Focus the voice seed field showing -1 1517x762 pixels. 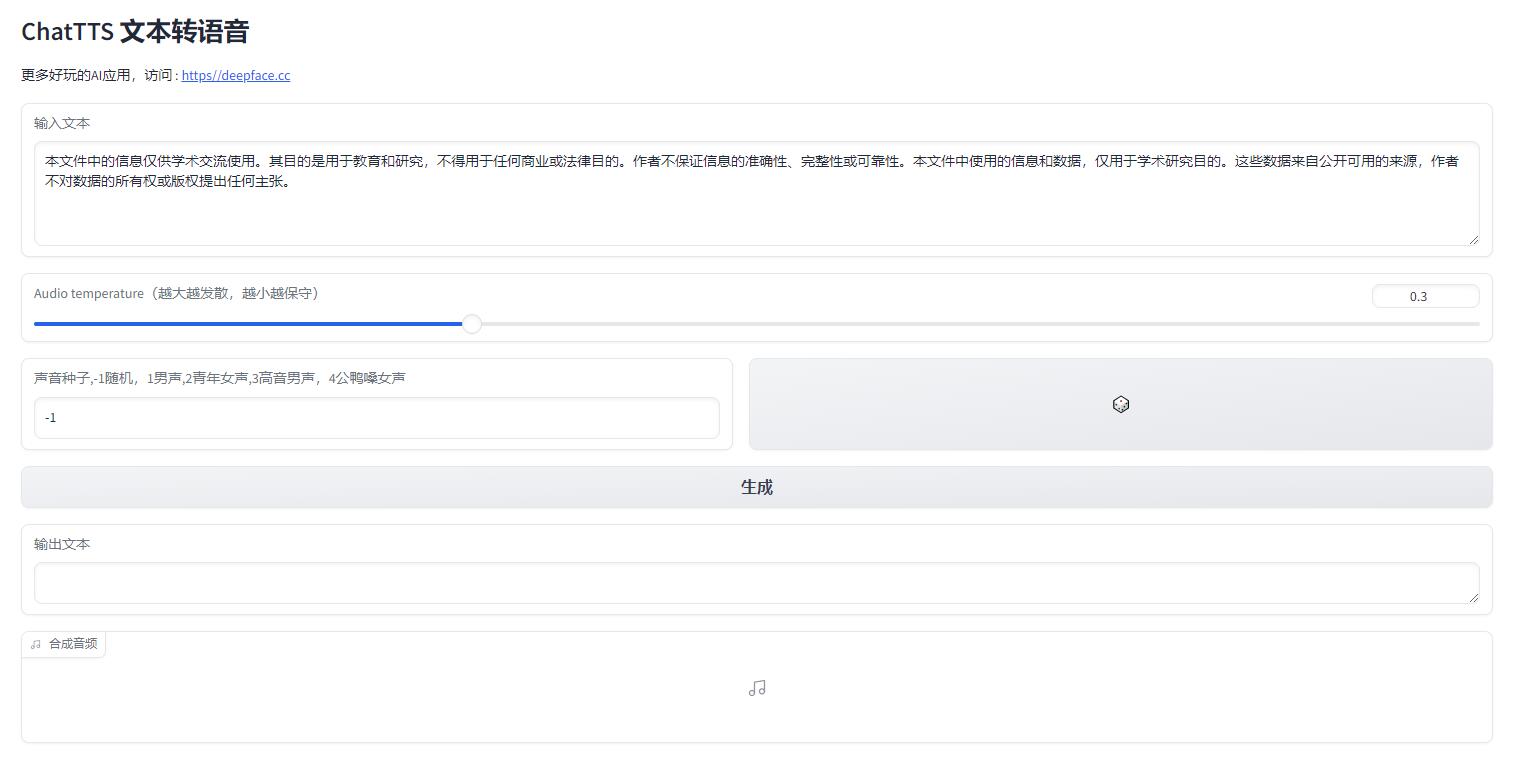pyautogui.click(x=377, y=418)
